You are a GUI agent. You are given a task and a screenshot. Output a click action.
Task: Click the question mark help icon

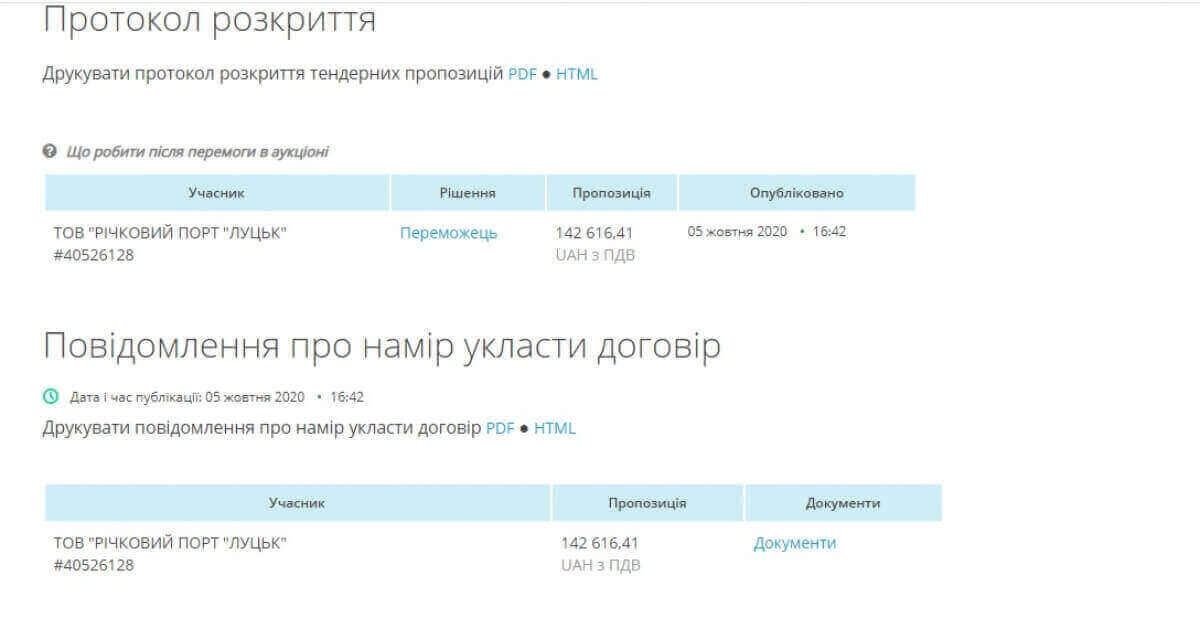coord(49,152)
